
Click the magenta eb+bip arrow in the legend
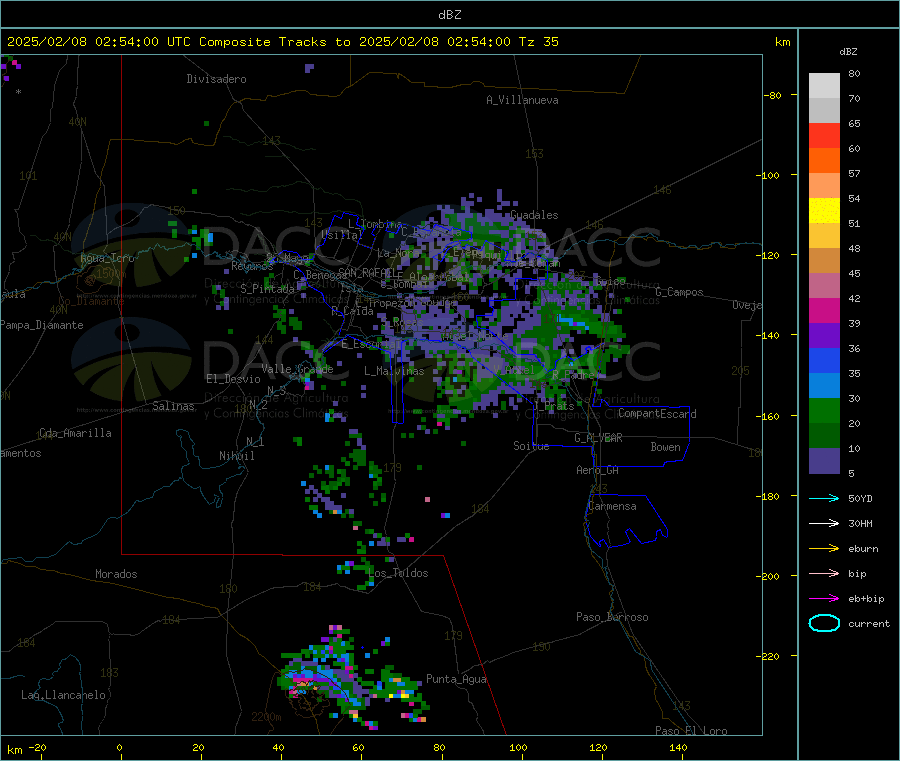click(x=824, y=599)
